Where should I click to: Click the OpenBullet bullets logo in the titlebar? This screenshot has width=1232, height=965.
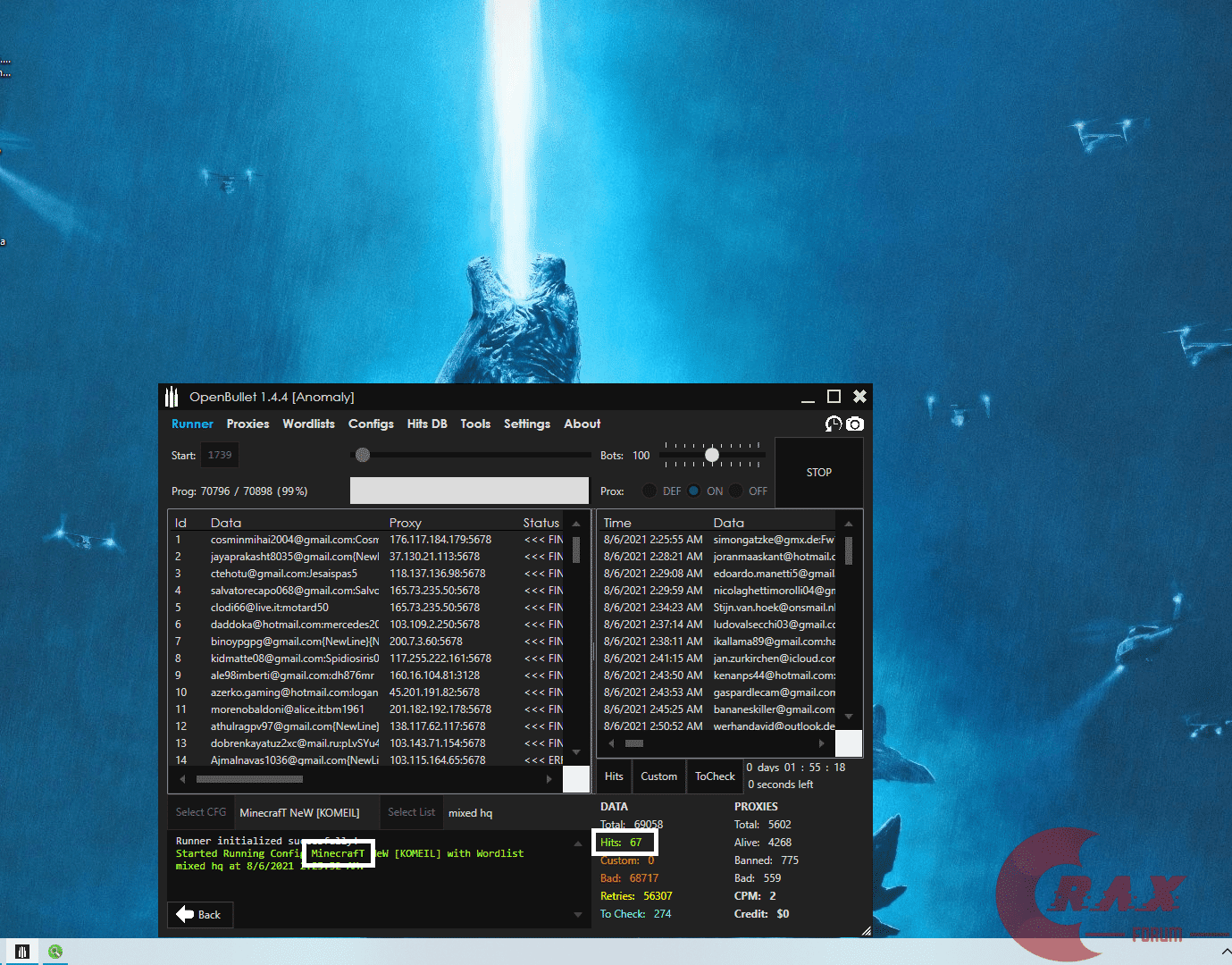click(171, 396)
